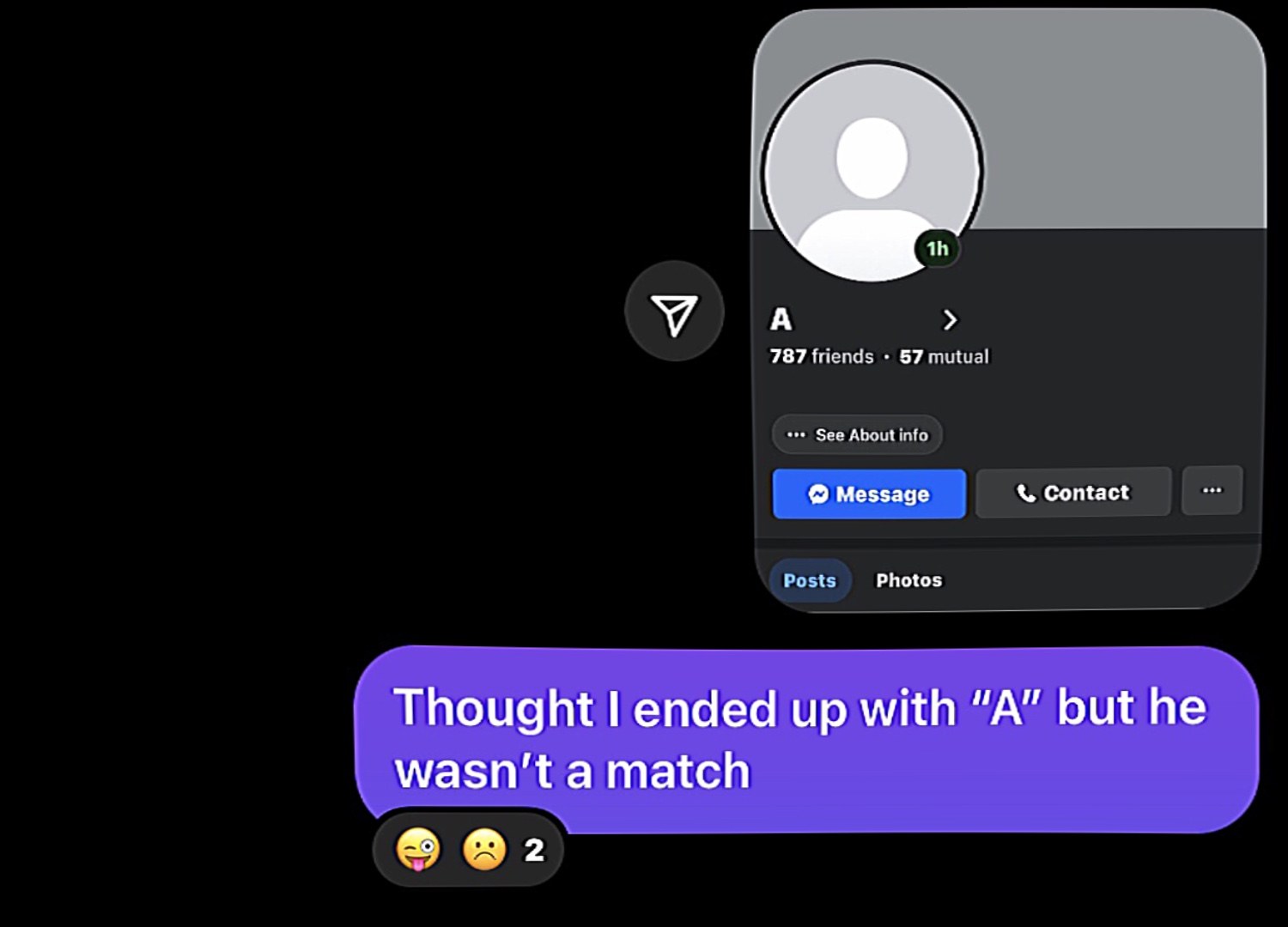
Task: Open profile name "A"
Action: 781,319
